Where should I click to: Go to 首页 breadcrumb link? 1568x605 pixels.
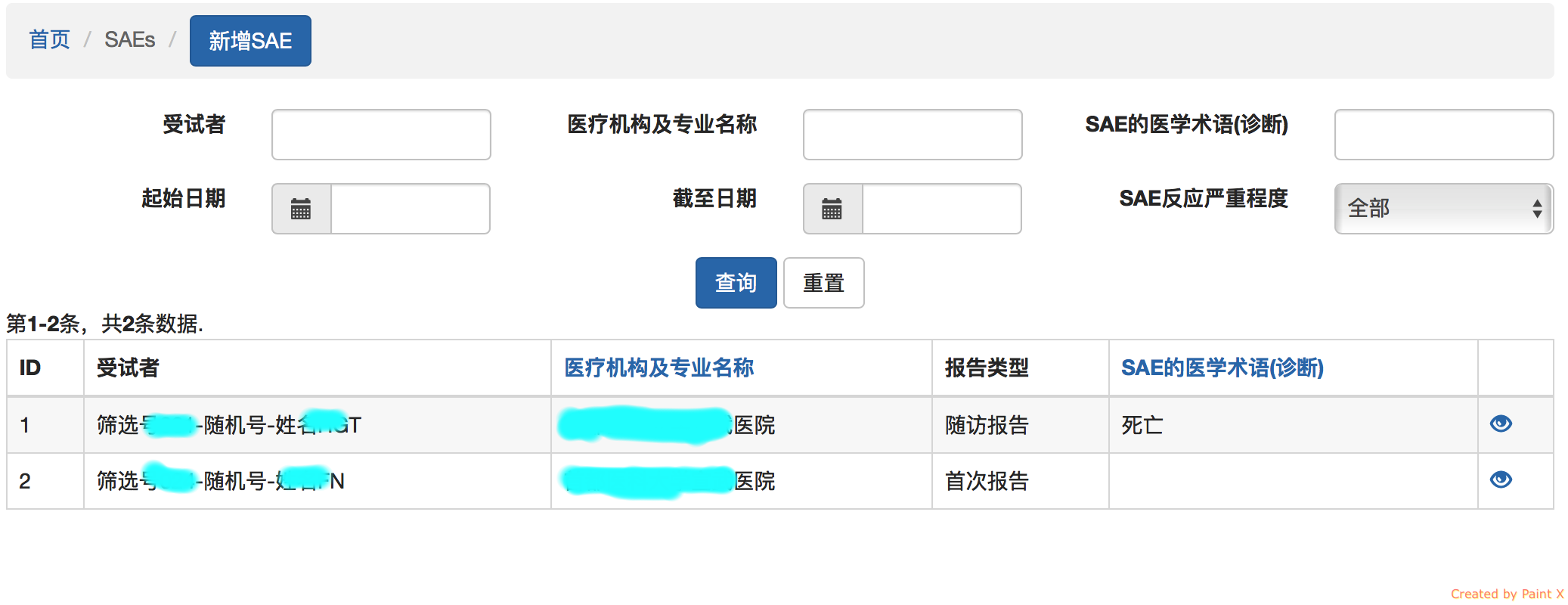pos(49,40)
